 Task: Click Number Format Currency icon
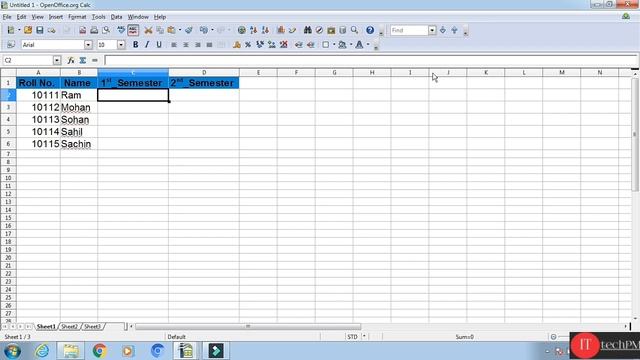click(x=237, y=44)
